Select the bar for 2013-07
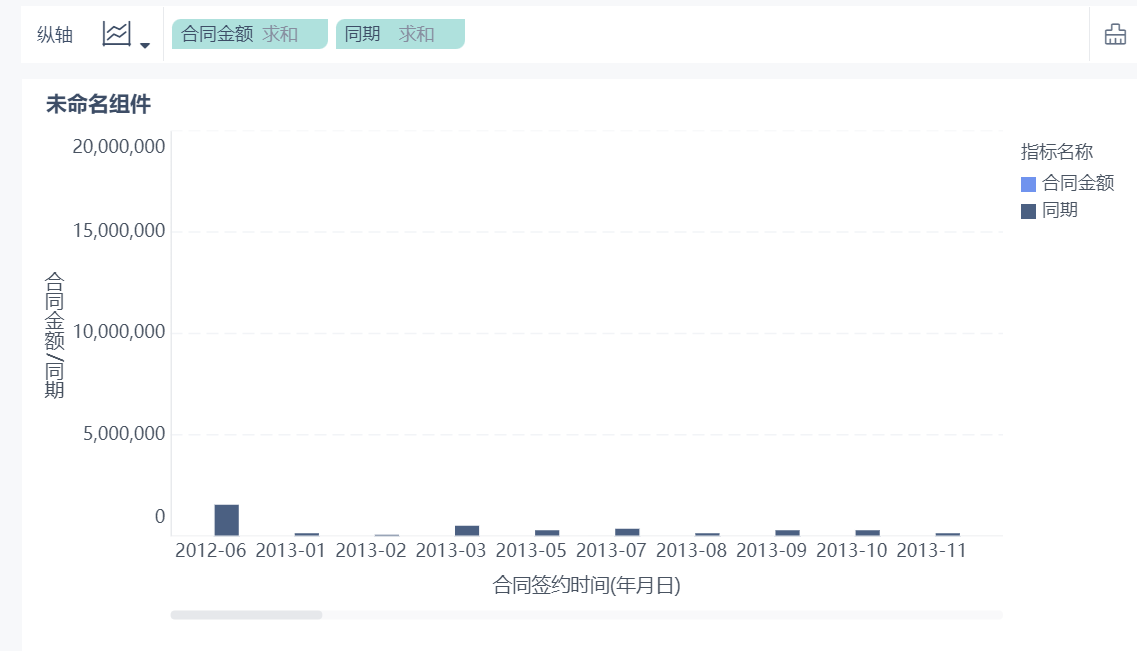The height and width of the screenshot is (651, 1137). point(627,532)
